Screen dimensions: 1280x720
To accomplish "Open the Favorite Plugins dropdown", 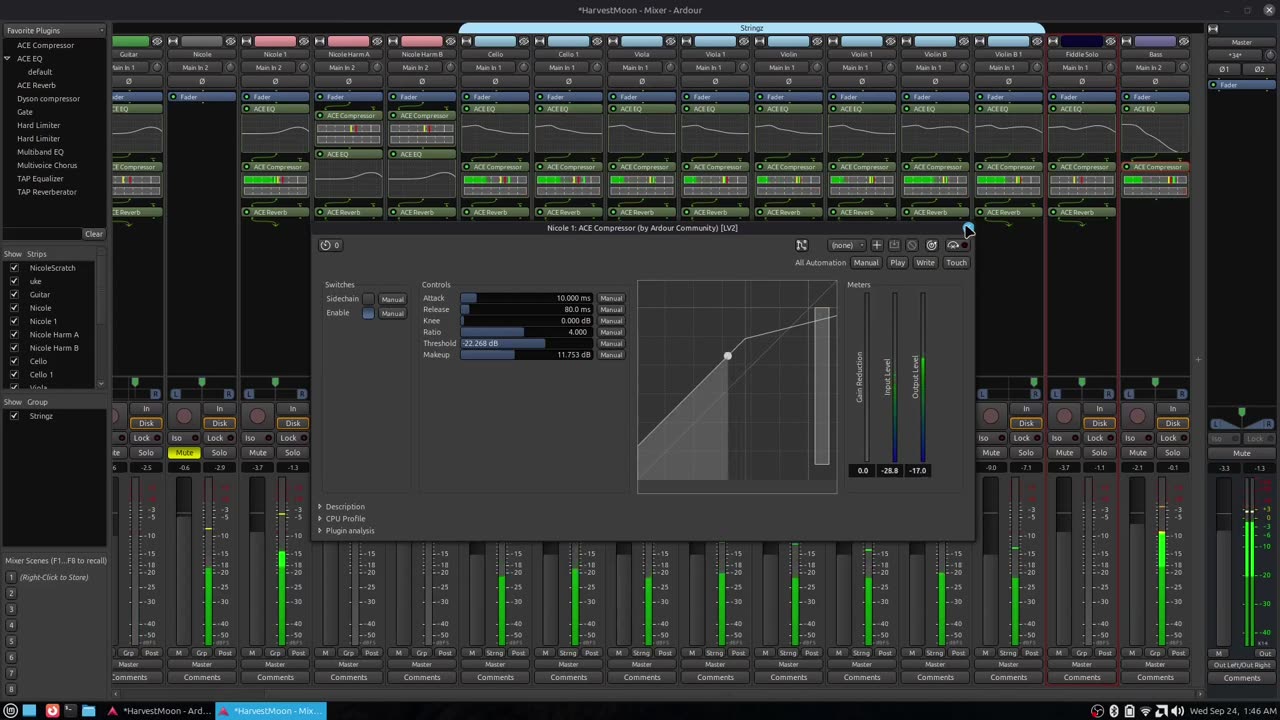I will click(55, 30).
